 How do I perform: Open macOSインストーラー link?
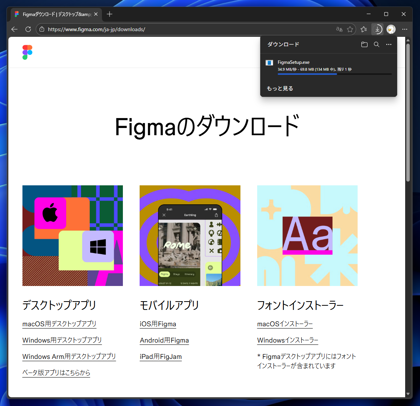point(285,324)
